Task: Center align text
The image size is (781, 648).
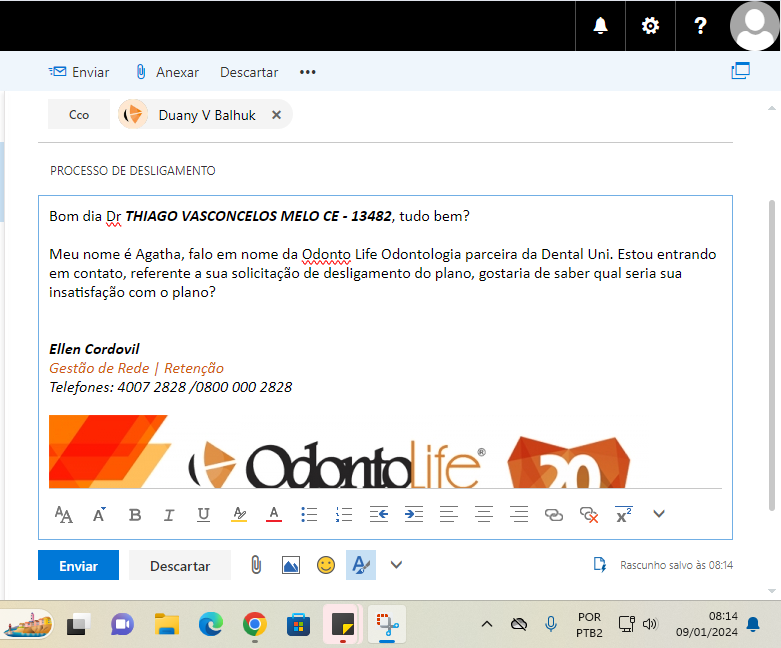Action: pyautogui.click(x=484, y=514)
